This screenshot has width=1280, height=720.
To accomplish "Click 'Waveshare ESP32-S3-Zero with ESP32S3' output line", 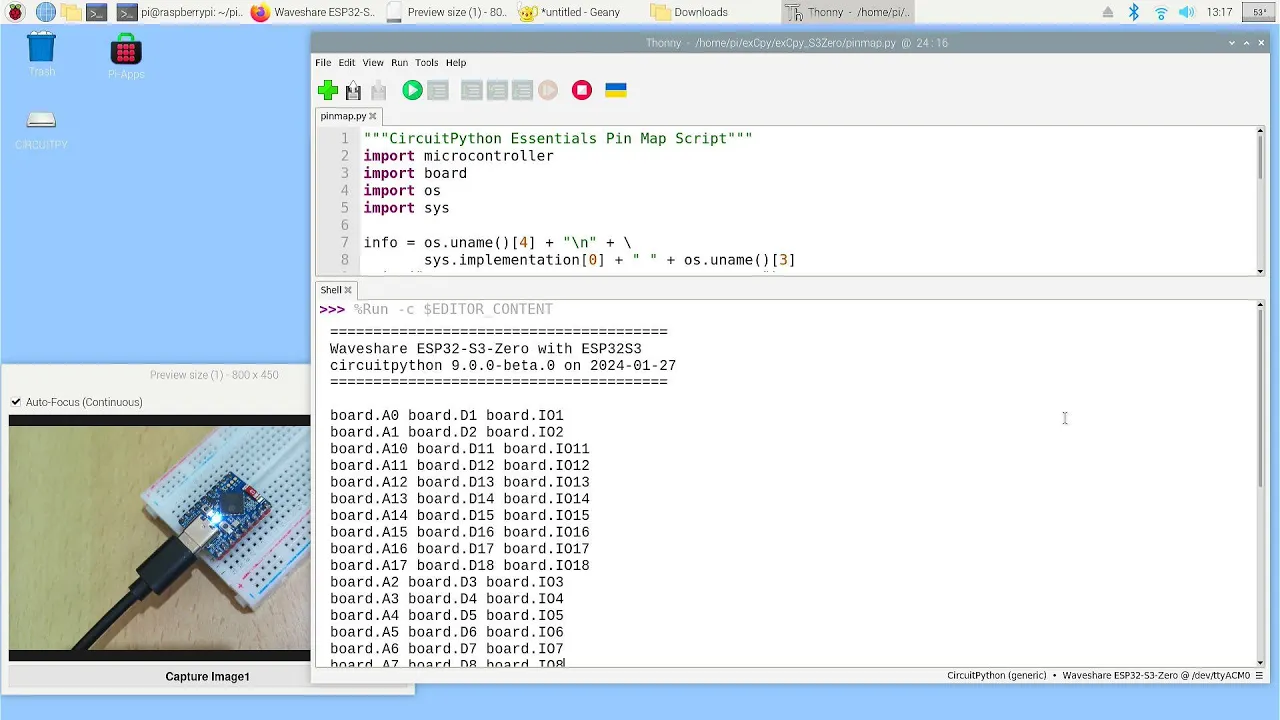I will click(486, 349).
